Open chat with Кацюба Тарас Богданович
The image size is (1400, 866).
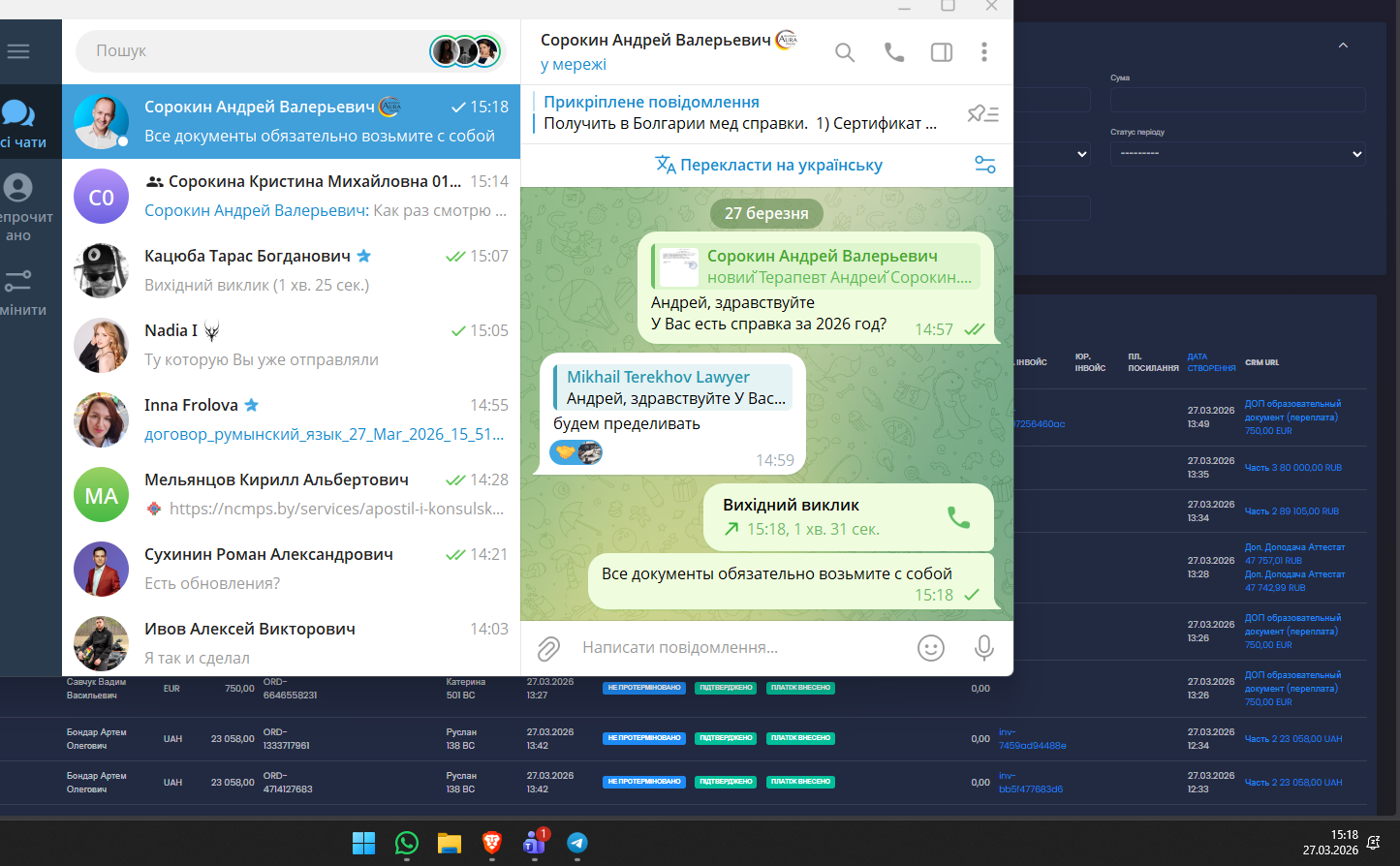click(291, 270)
